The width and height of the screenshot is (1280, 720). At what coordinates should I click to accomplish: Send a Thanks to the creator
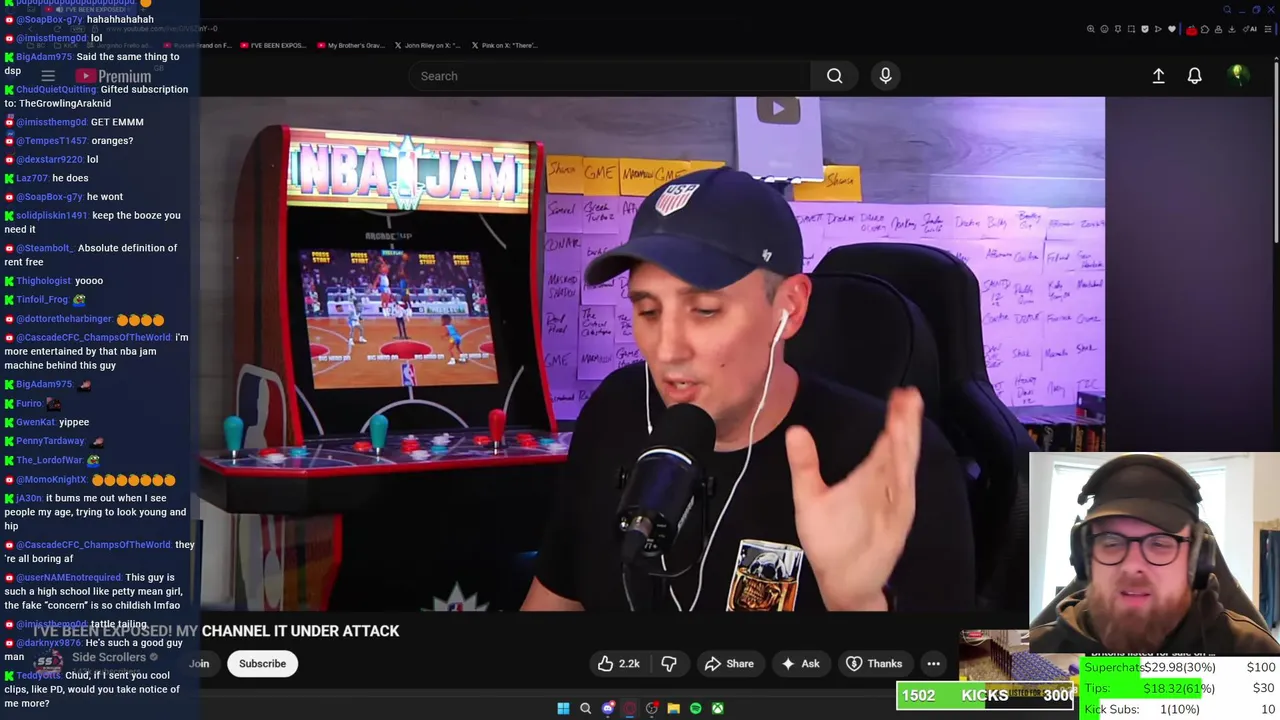[874, 664]
